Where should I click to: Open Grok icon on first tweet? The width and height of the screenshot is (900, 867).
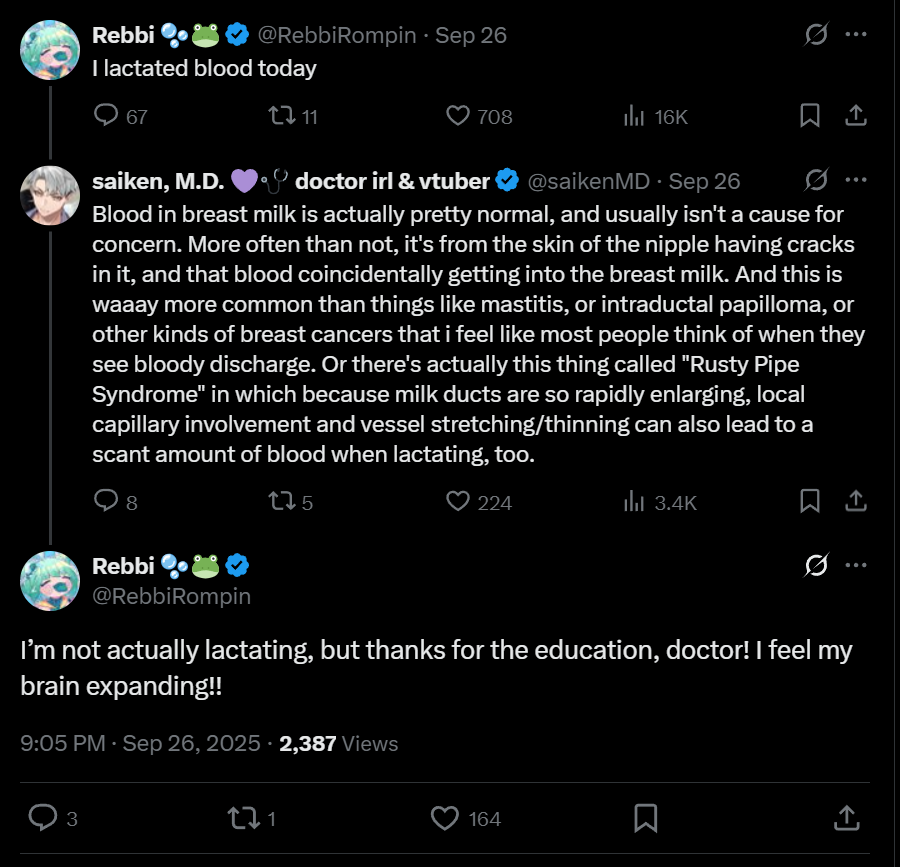tap(816, 35)
